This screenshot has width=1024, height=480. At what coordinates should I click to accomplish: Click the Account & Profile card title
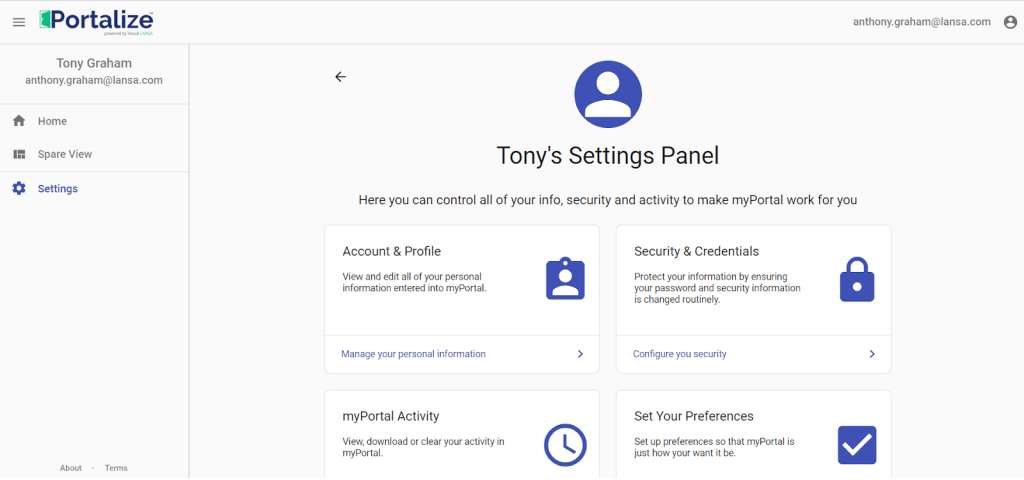point(392,251)
